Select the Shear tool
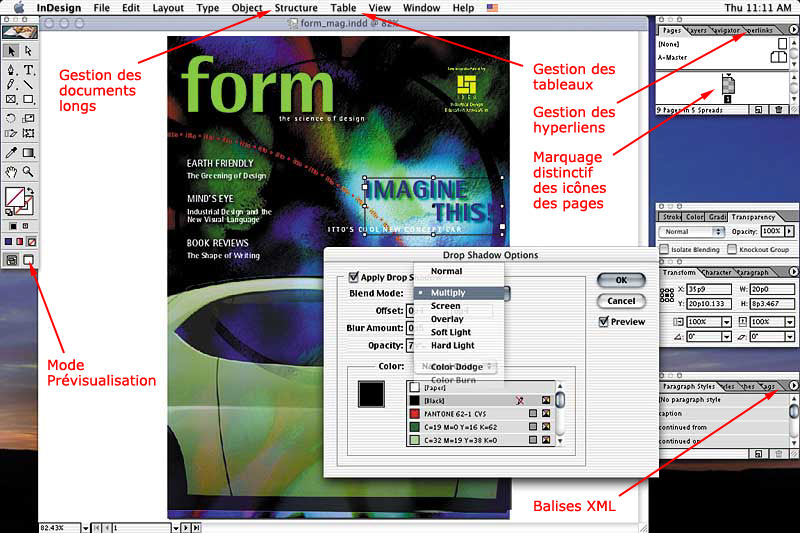800x533 pixels. tap(11, 133)
